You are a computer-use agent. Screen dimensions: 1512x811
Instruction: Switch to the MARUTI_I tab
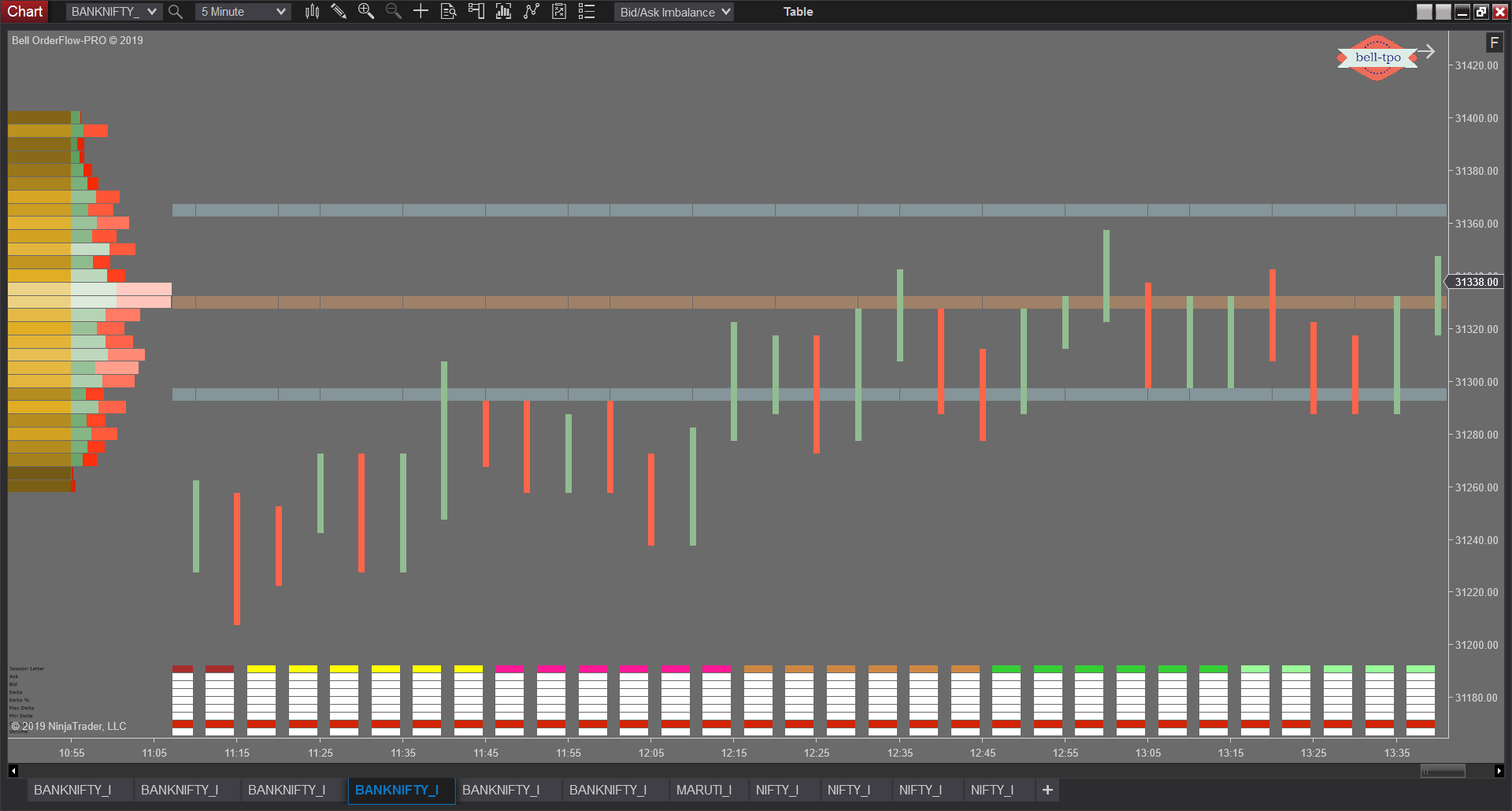tap(703, 790)
